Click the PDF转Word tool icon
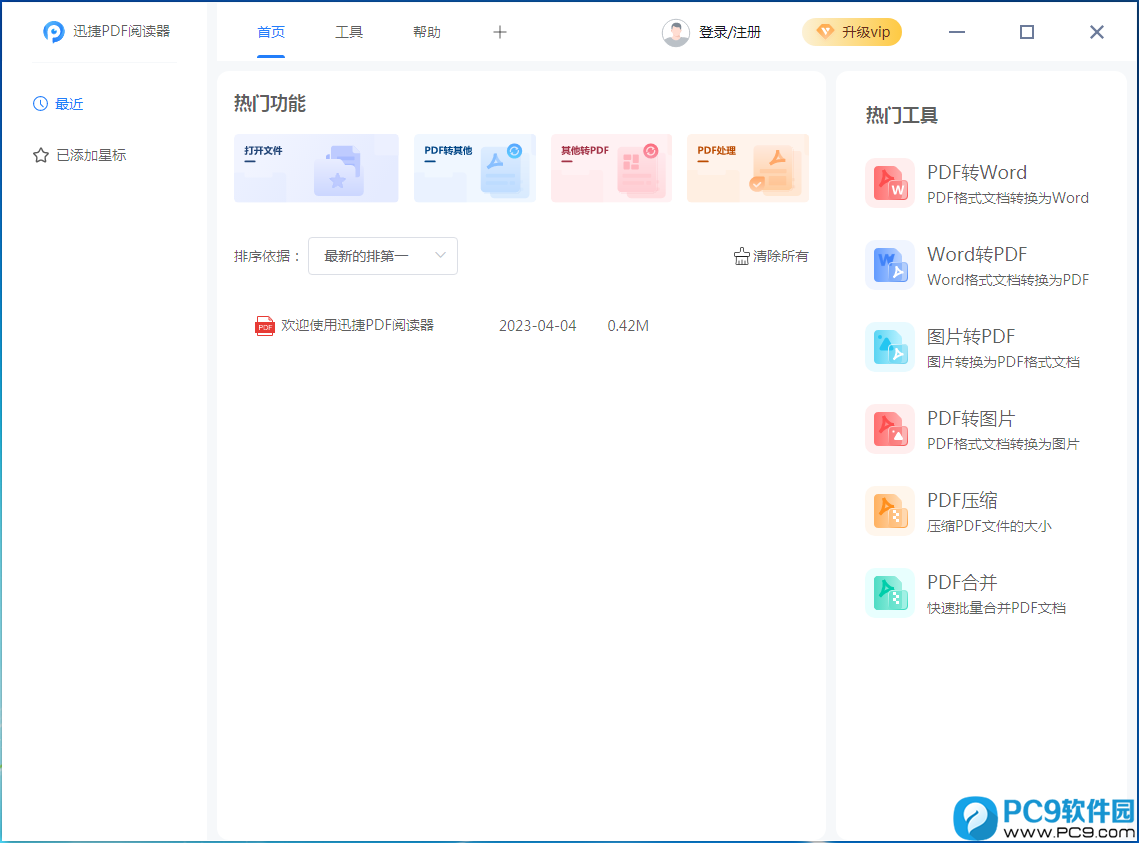Viewport: 1139px width, 843px height. tap(890, 183)
